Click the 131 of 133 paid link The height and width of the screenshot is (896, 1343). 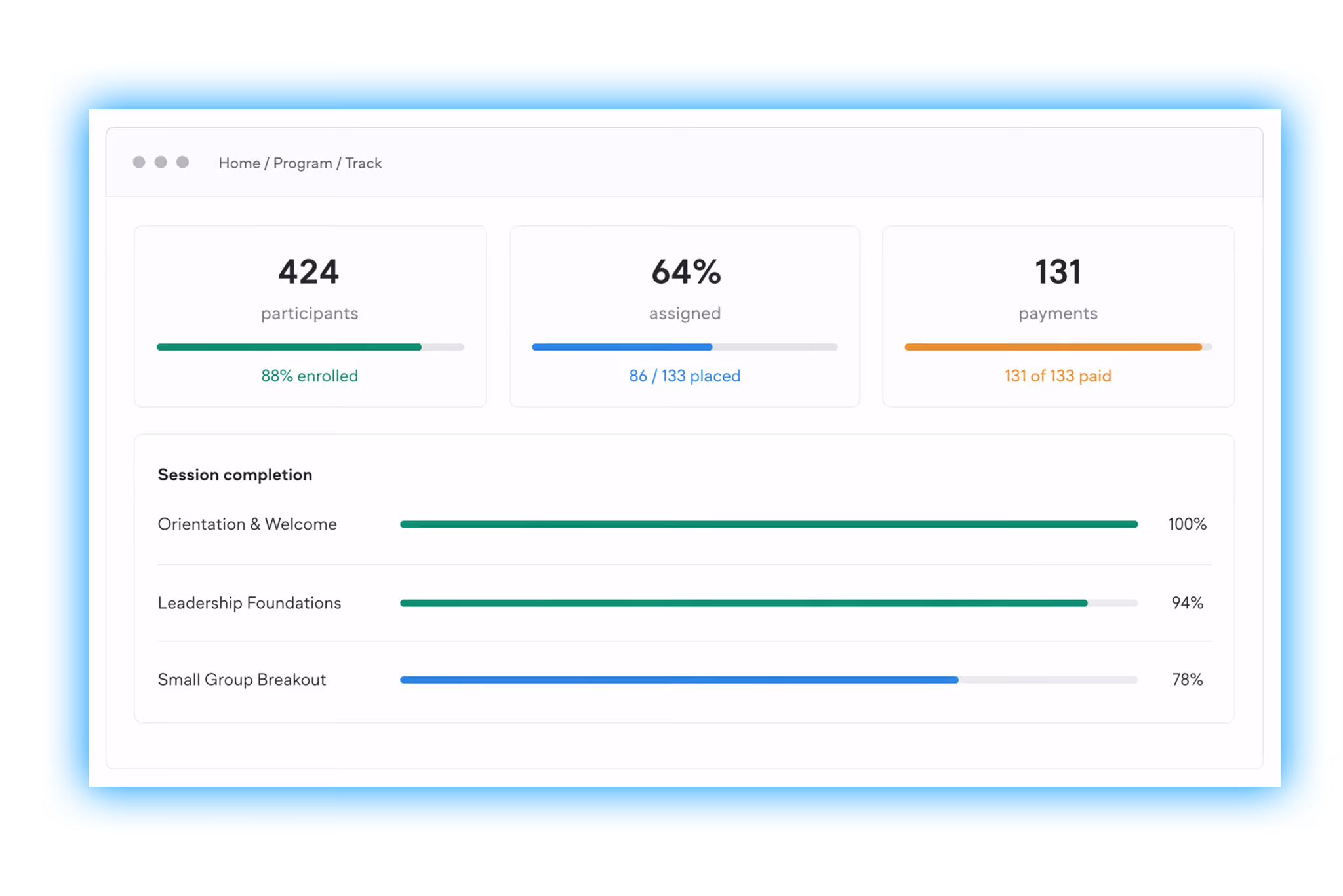pyautogui.click(x=1057, y=376)
